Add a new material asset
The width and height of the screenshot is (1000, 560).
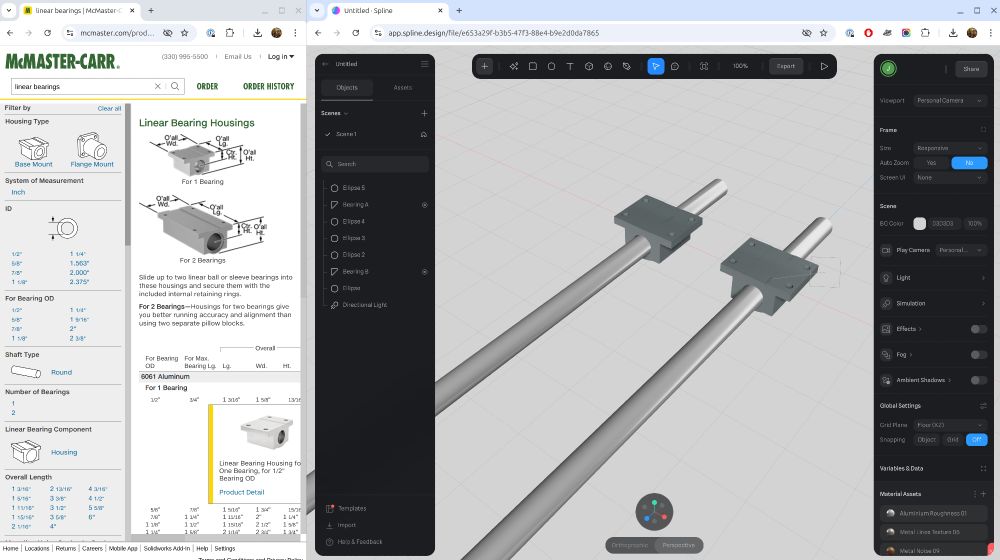[984, 494]
